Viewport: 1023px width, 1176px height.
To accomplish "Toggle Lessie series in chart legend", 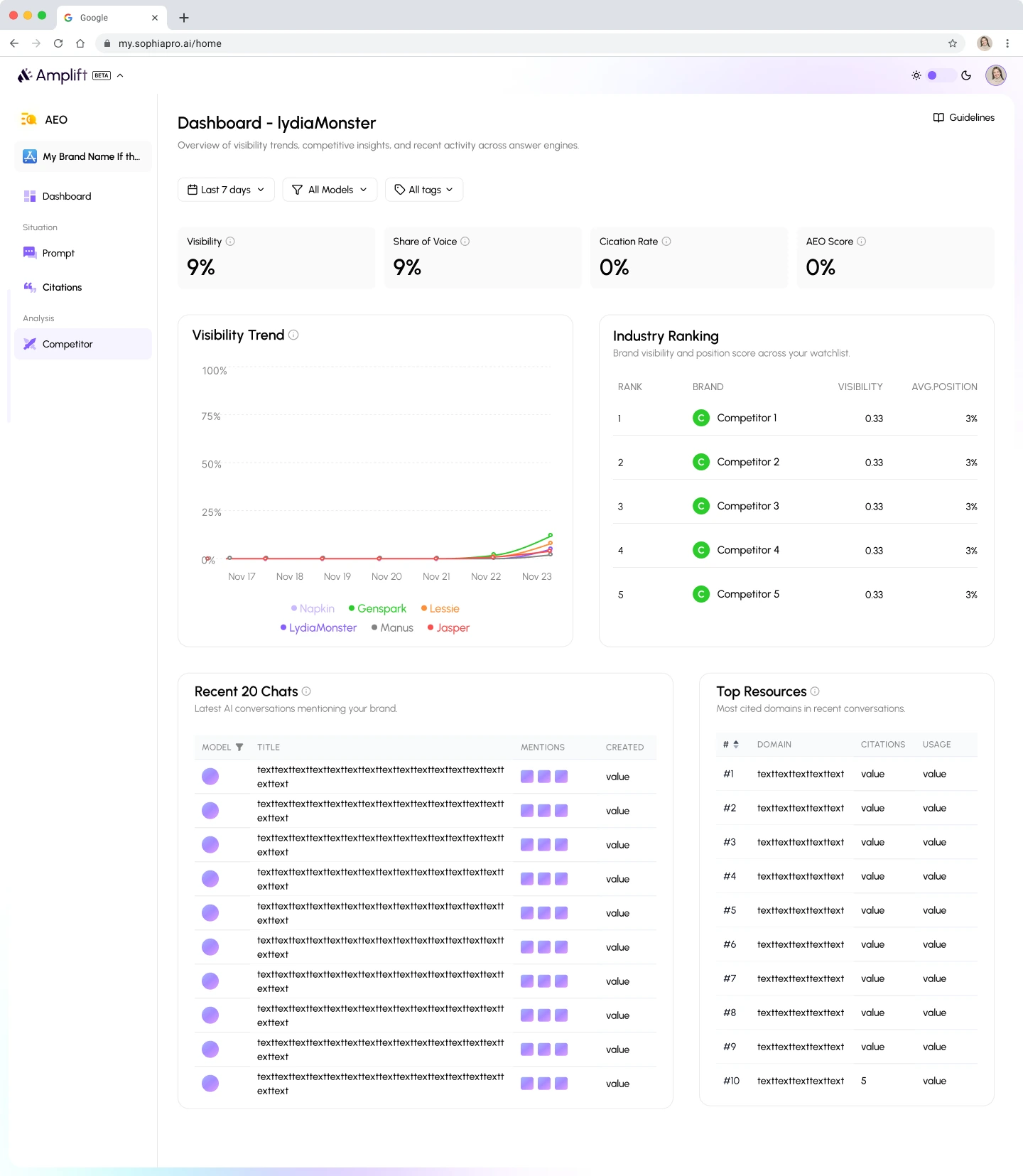I will (x=440, y=608).
